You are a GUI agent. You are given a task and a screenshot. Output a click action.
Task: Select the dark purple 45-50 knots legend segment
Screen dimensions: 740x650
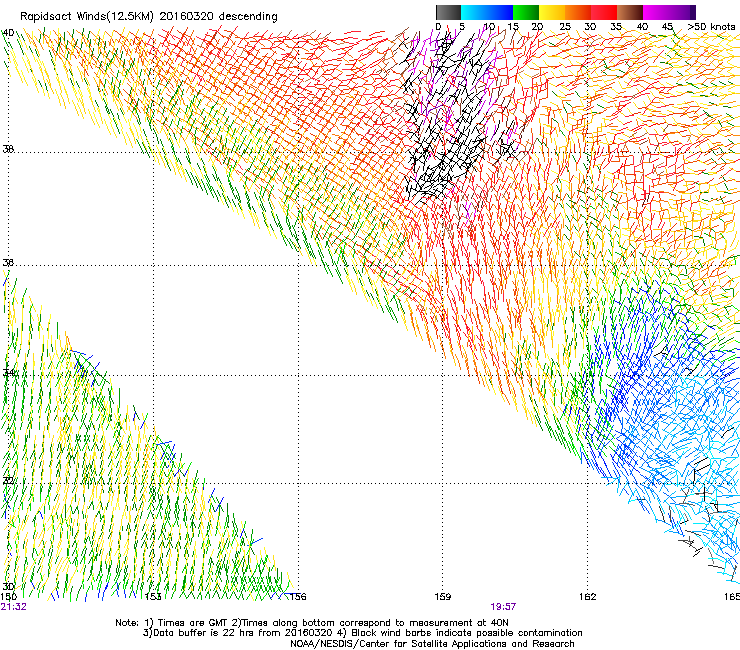click(682, 12)
